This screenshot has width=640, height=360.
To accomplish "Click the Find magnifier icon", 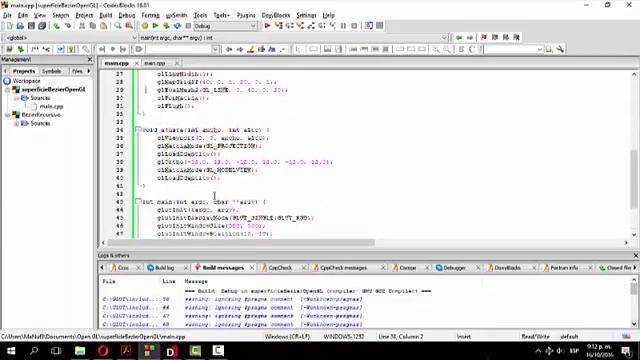I will [x=118, y=26].
